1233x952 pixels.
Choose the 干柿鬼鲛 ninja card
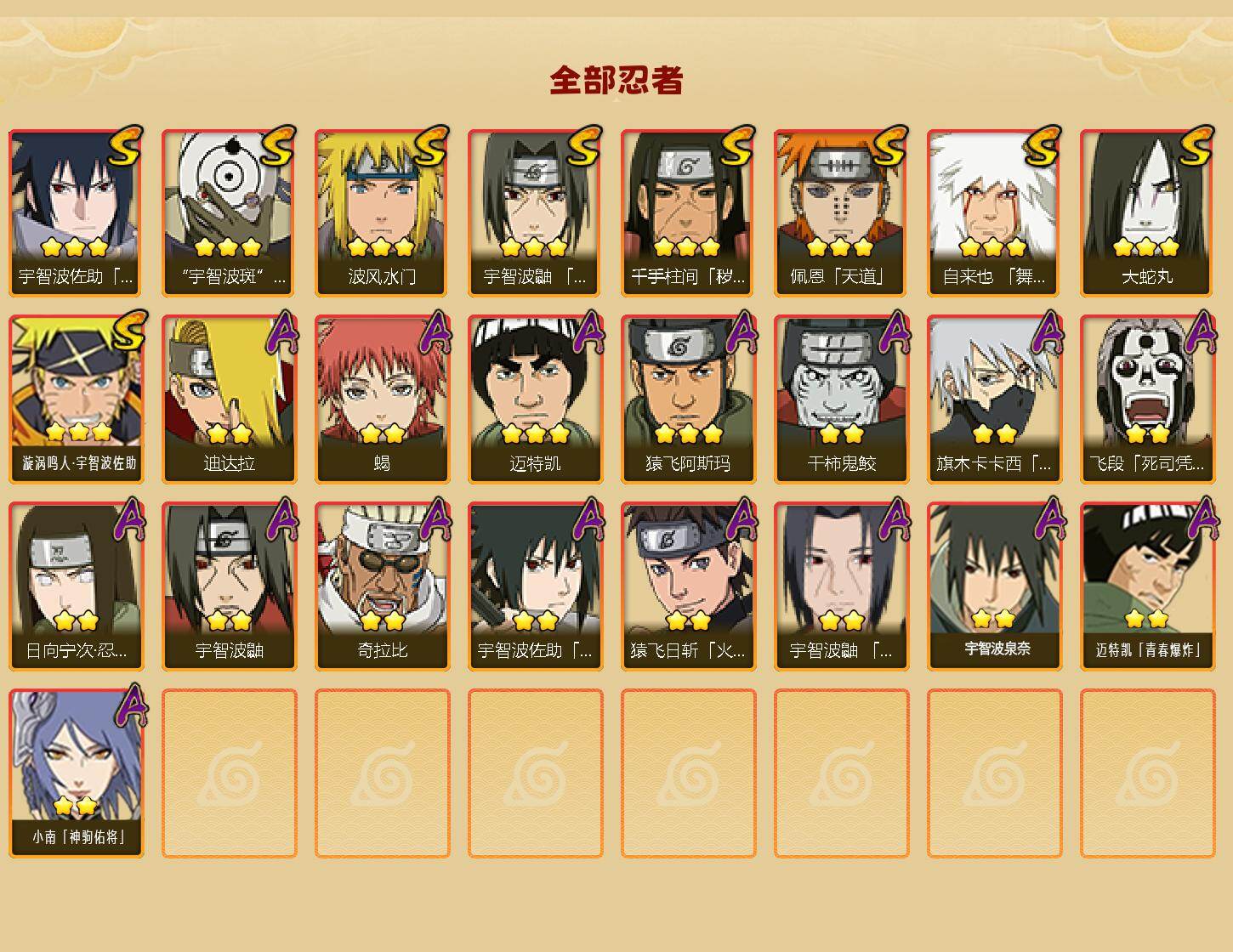point(841,399)
